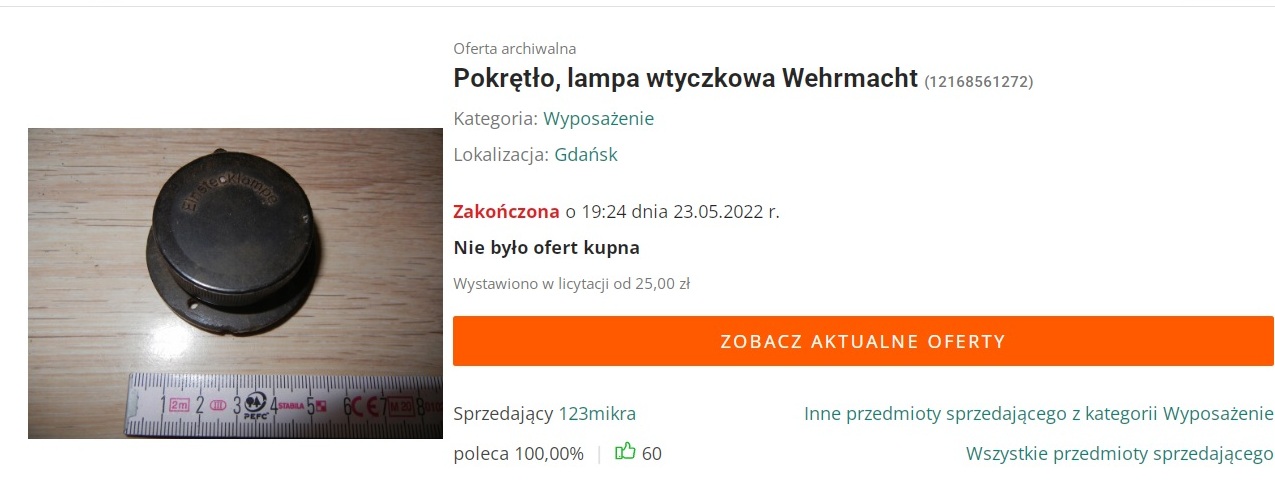Click the green thumbs-up recommendation icon
Screen dimensions: 1275x492
625,452
